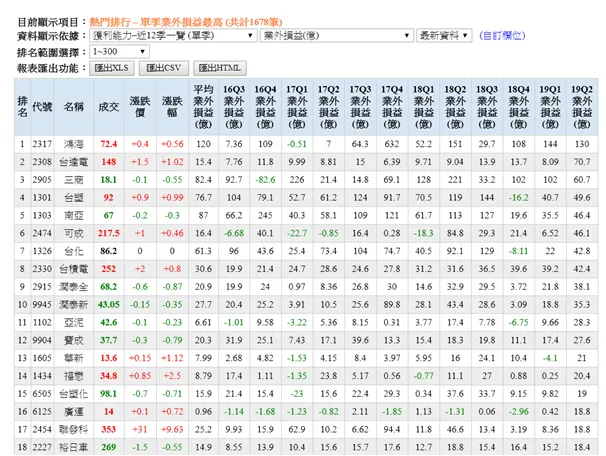Open stock code 2915 link
This screenshot has height=456, width=606.
(x=42, y=287)
